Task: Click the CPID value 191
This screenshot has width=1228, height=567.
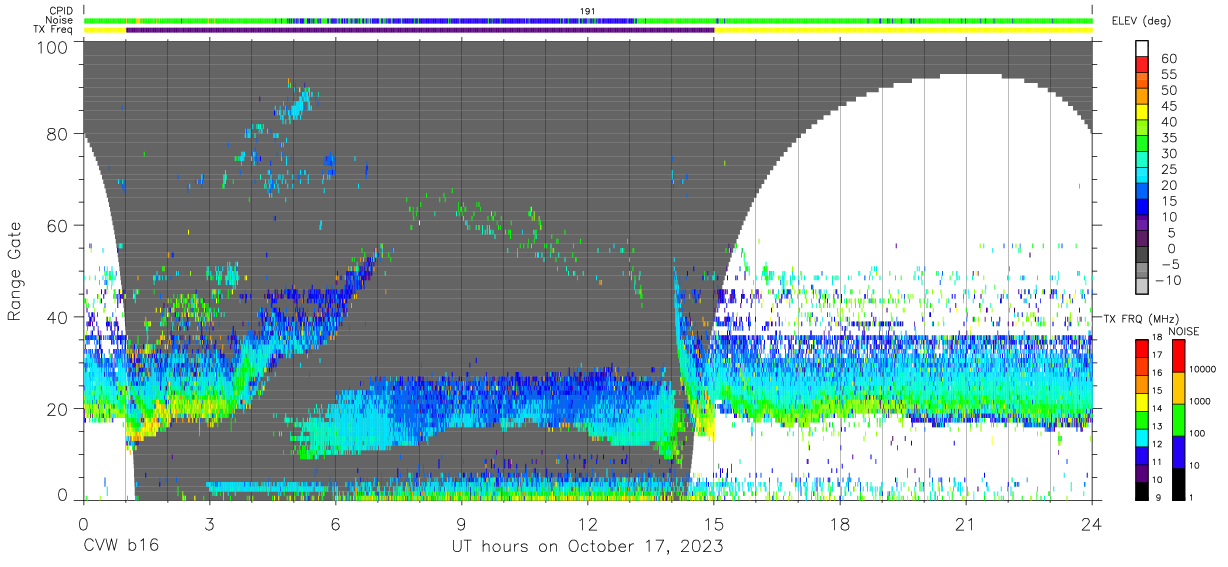Action: 588,11
